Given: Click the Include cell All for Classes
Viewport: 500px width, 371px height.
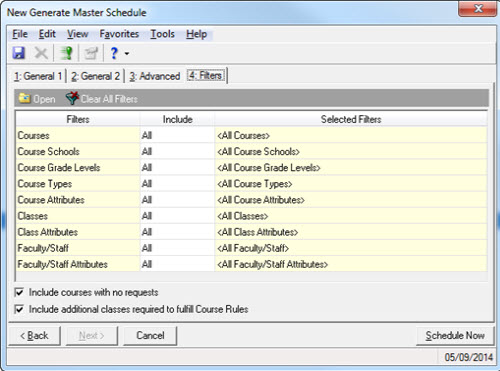Looking at the screenshot, I should [177, 216].
